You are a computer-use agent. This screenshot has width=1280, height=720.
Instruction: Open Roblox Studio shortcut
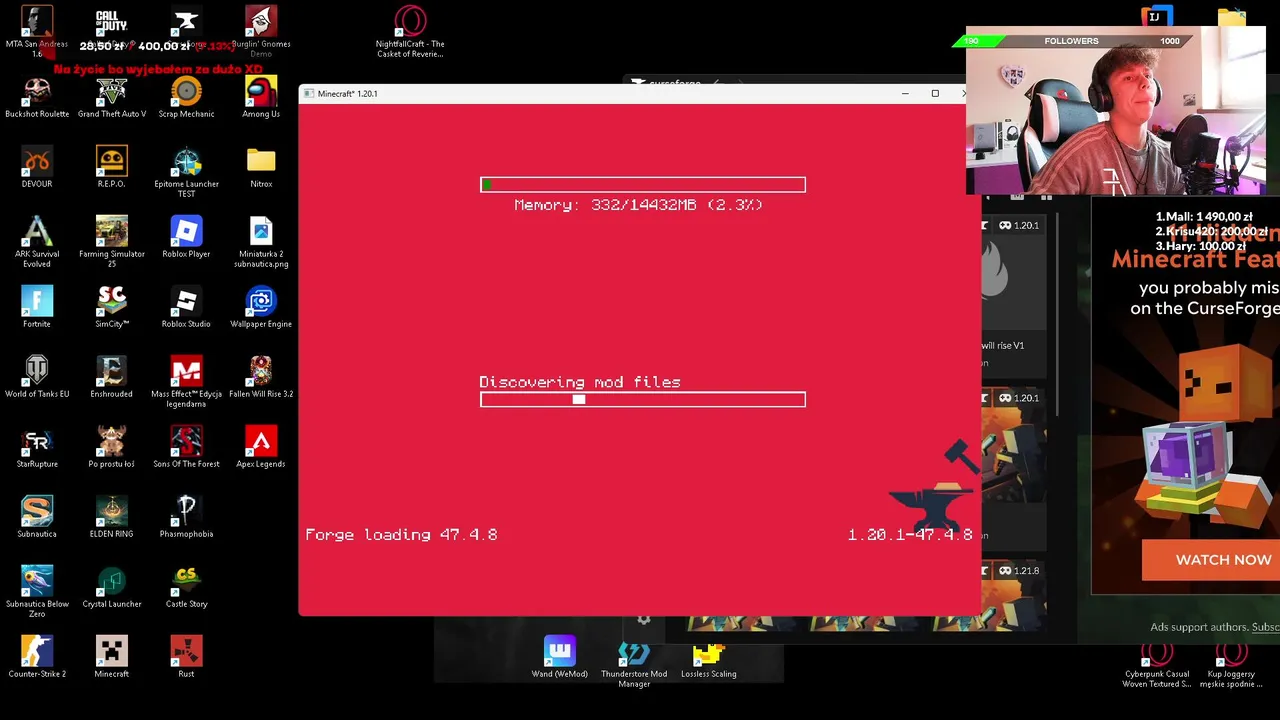click(186, 307)
